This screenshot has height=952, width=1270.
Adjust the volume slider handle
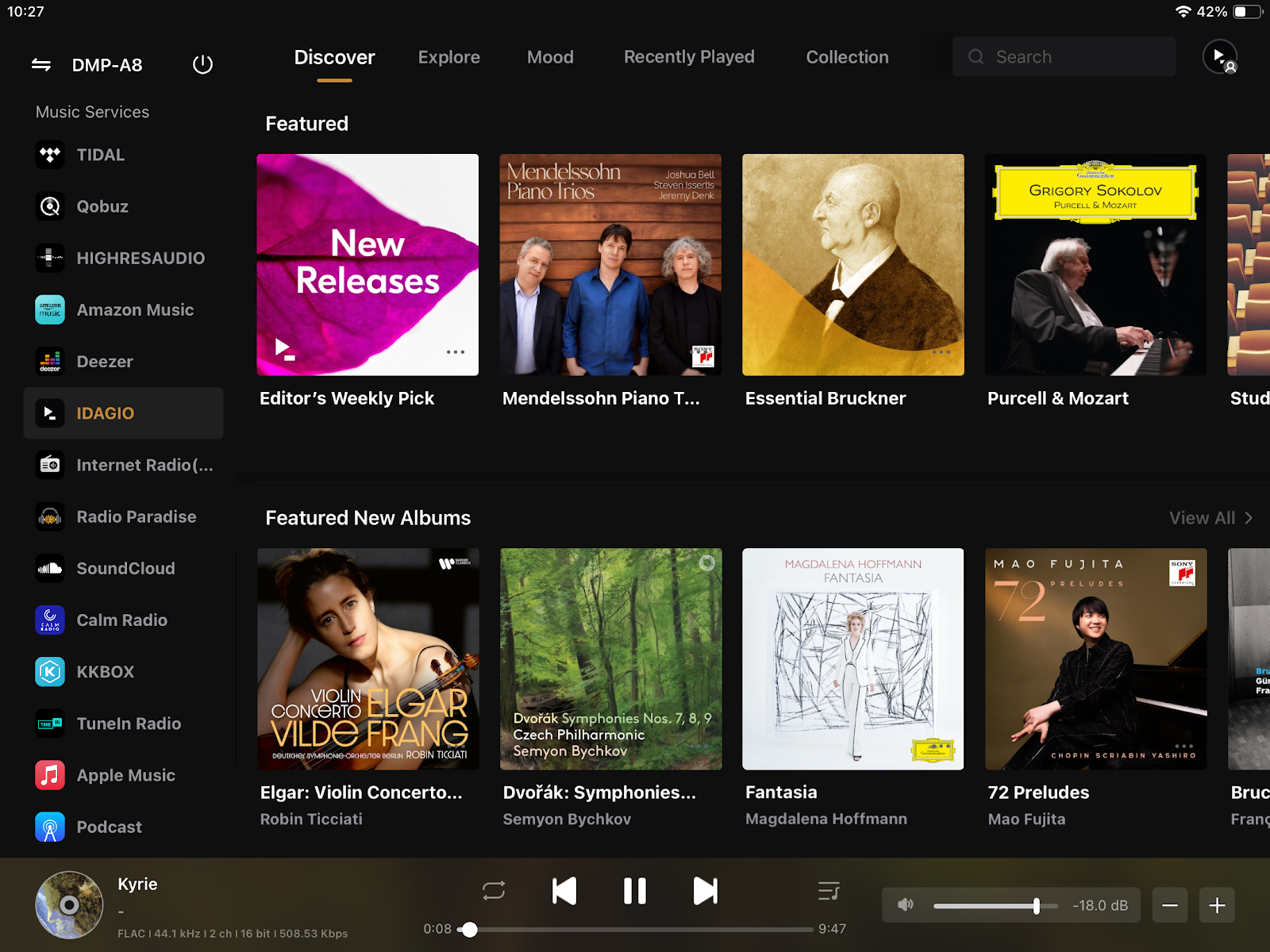(x=1037, y=905)
